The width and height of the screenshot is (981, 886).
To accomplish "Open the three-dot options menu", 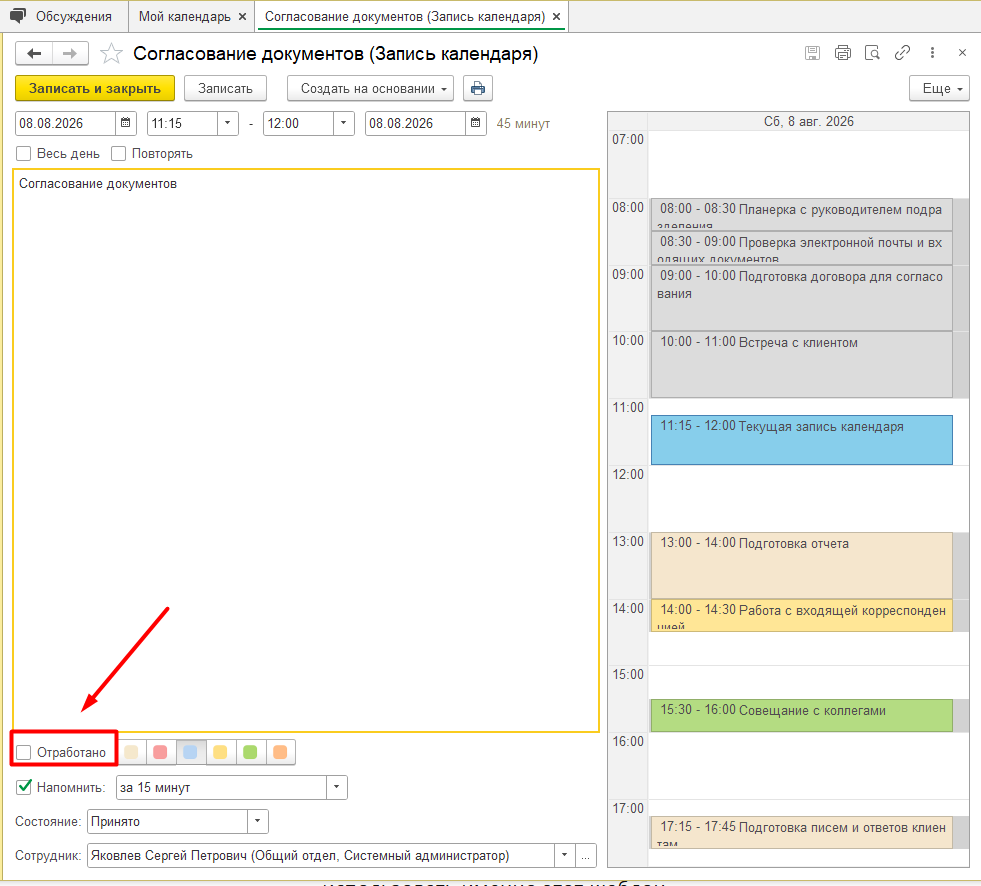I will tap(932, 53).
